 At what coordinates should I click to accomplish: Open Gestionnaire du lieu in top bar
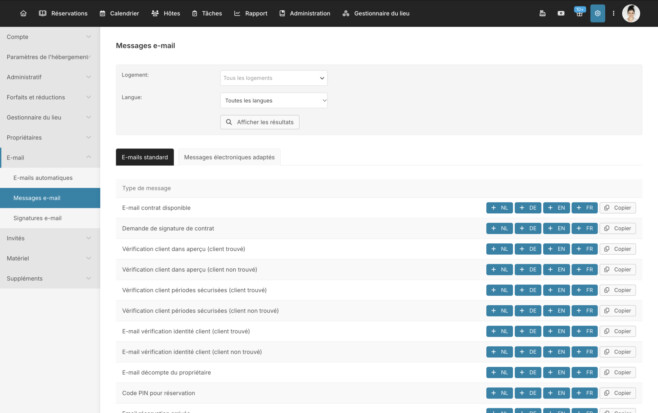[376, 13]
